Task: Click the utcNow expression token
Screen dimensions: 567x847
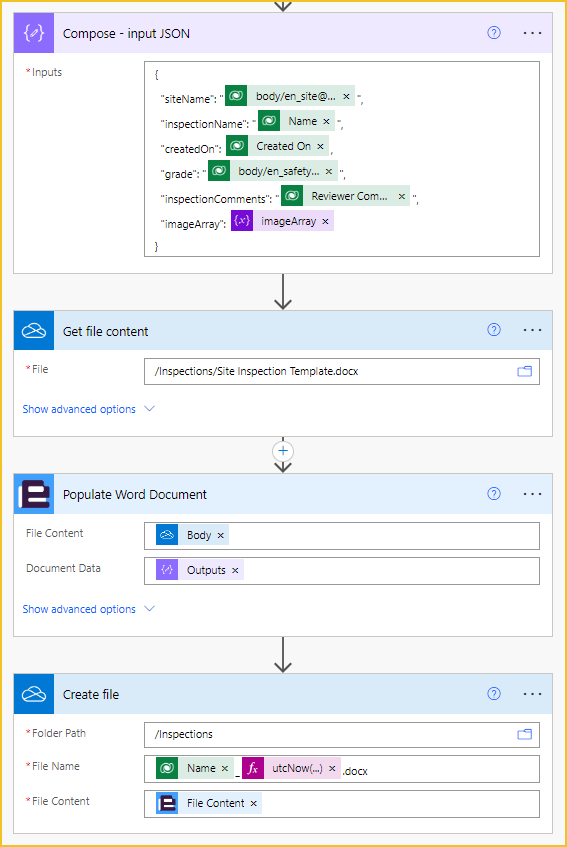Action: [x=291, y=768]
